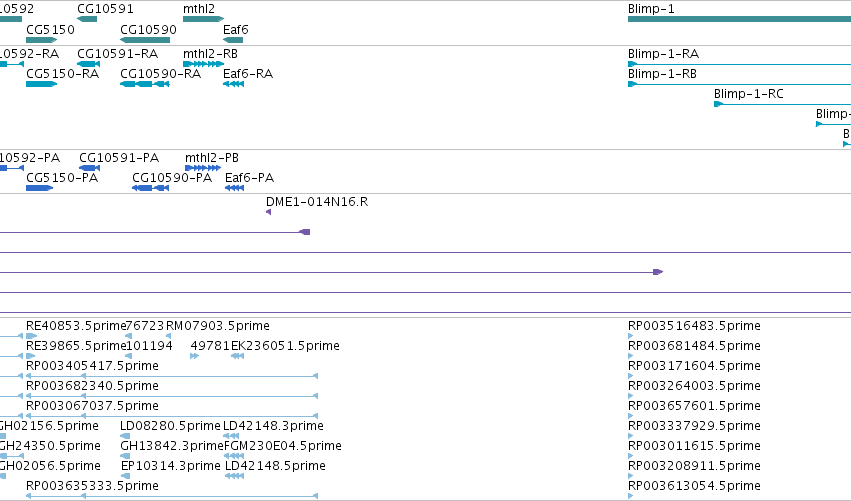Click the EK236051.5prime EST label
The height and width of the screenshot is (501, 851).
click(x=285, y=346)
